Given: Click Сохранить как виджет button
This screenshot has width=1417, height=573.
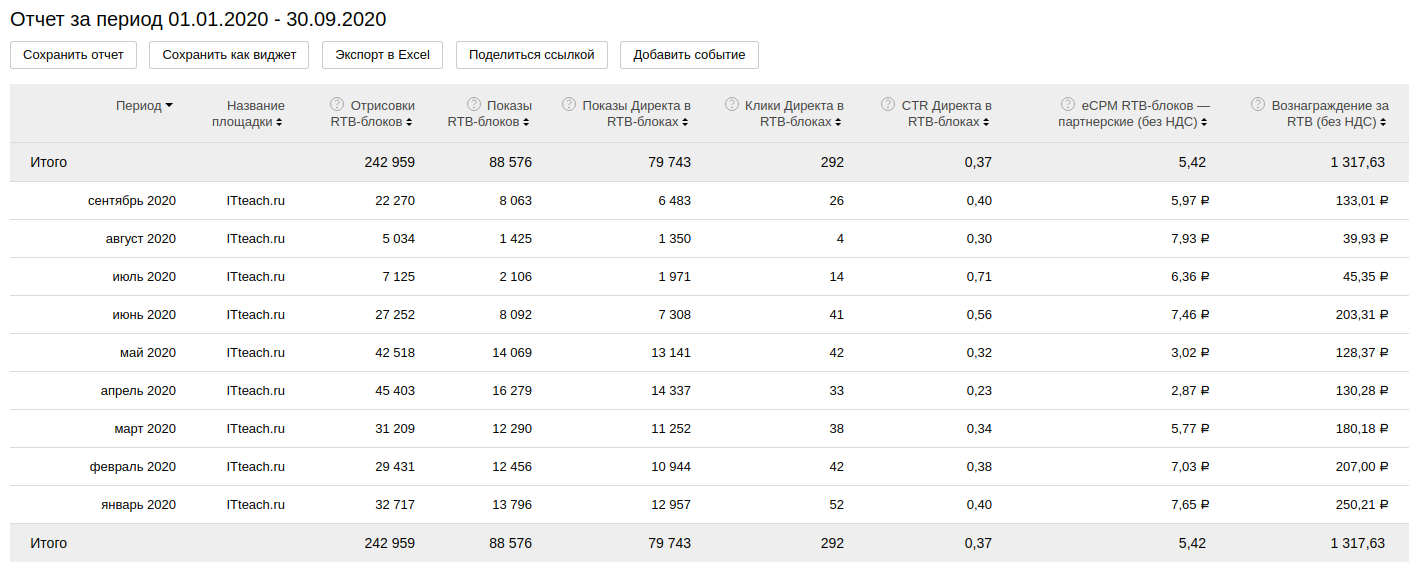Looking at the screenshot, I should pos(229,55).
